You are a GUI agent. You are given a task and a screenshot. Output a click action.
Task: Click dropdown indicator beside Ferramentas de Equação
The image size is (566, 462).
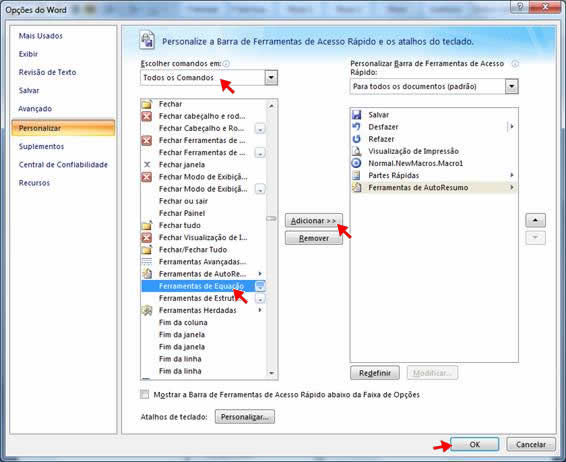260,286
